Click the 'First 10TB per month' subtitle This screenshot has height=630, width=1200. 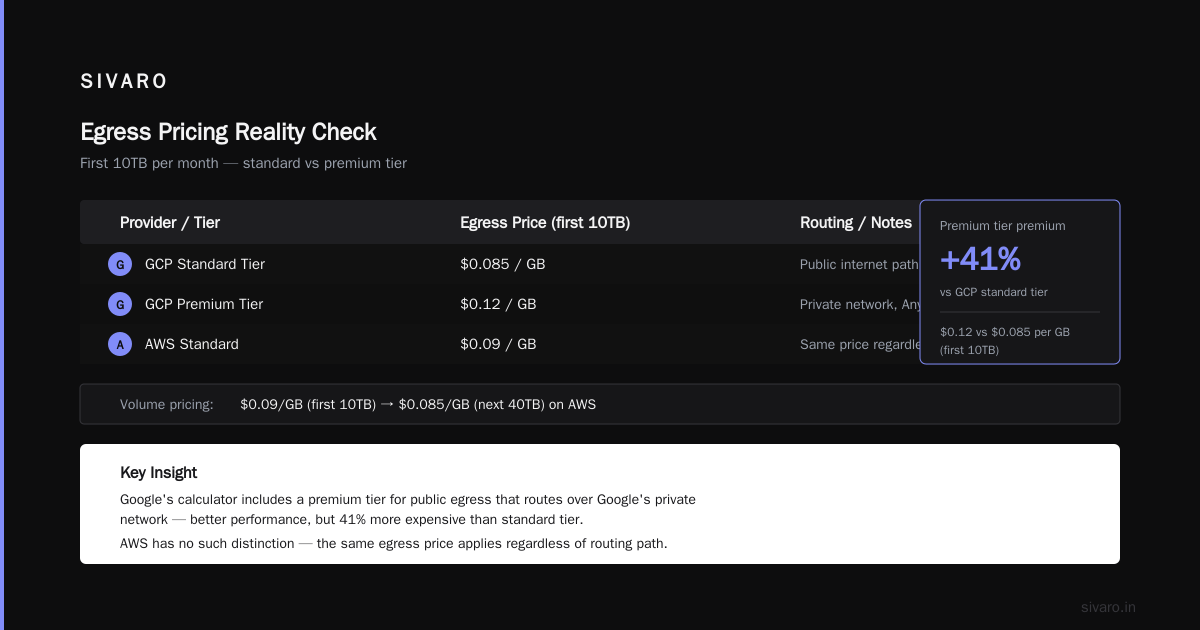pos(243,163)
